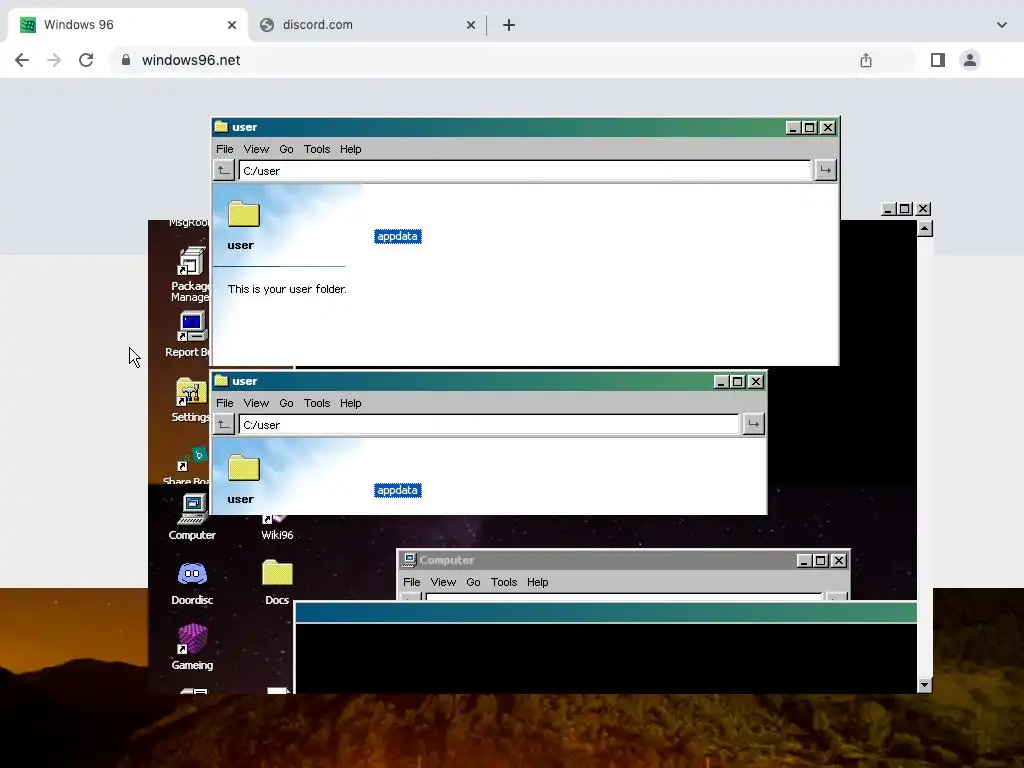Open Go menu in top user window
This screenshot has height=768, width=1024.
(x=286, y=149)
